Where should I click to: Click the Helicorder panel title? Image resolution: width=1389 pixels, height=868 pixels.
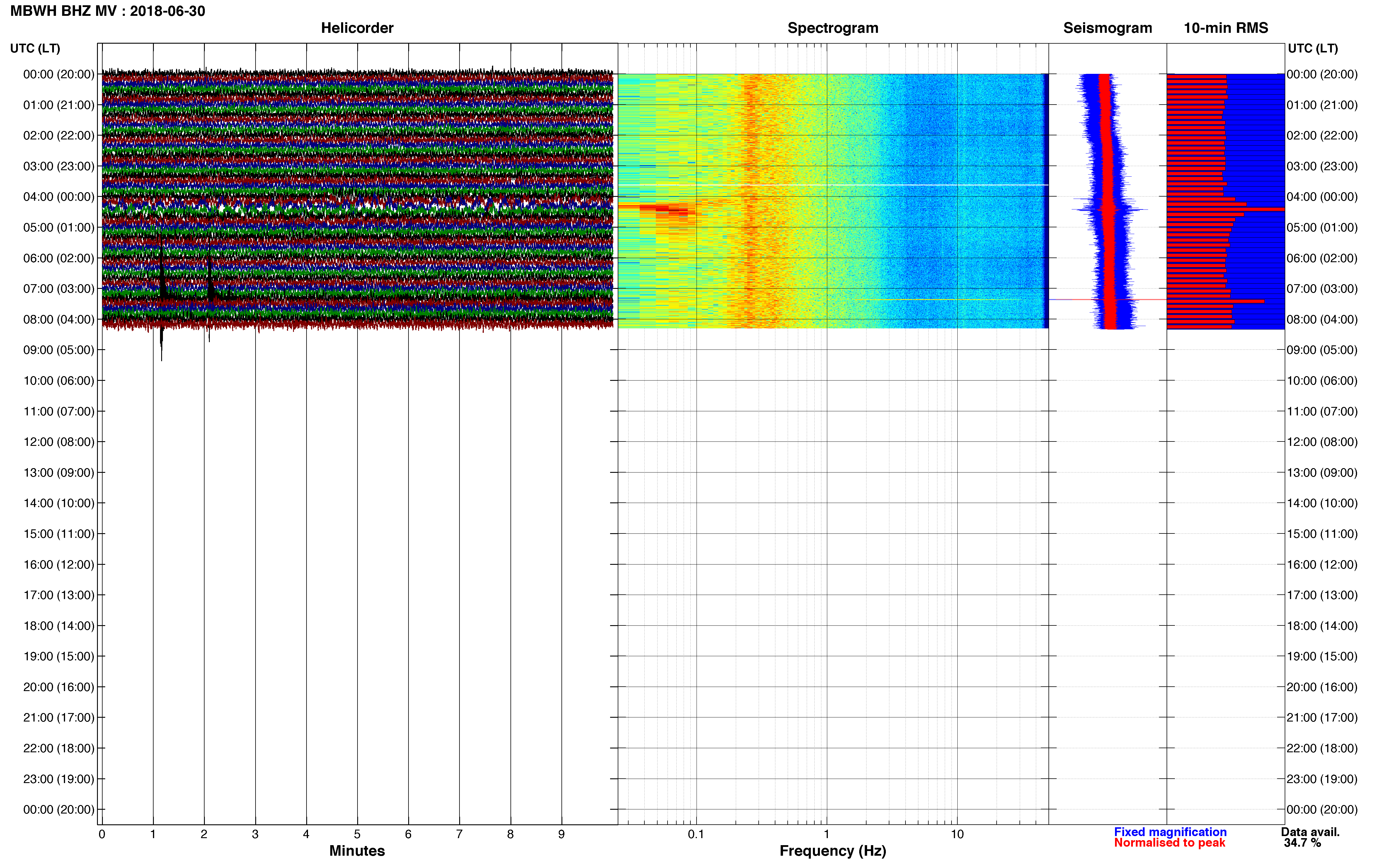[x=357, y=28]
